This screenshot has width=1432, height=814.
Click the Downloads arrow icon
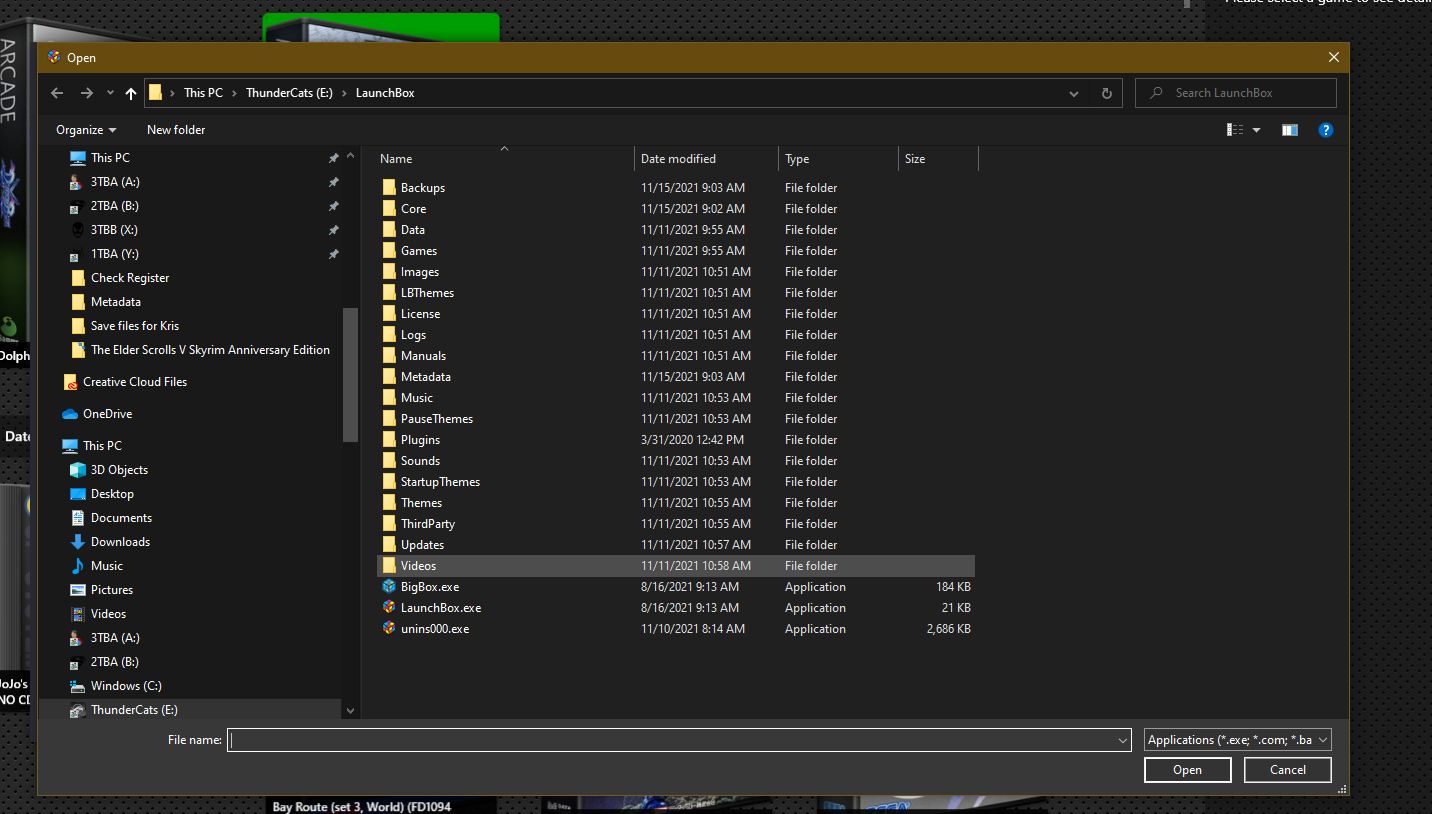click(x=78, y=542)
